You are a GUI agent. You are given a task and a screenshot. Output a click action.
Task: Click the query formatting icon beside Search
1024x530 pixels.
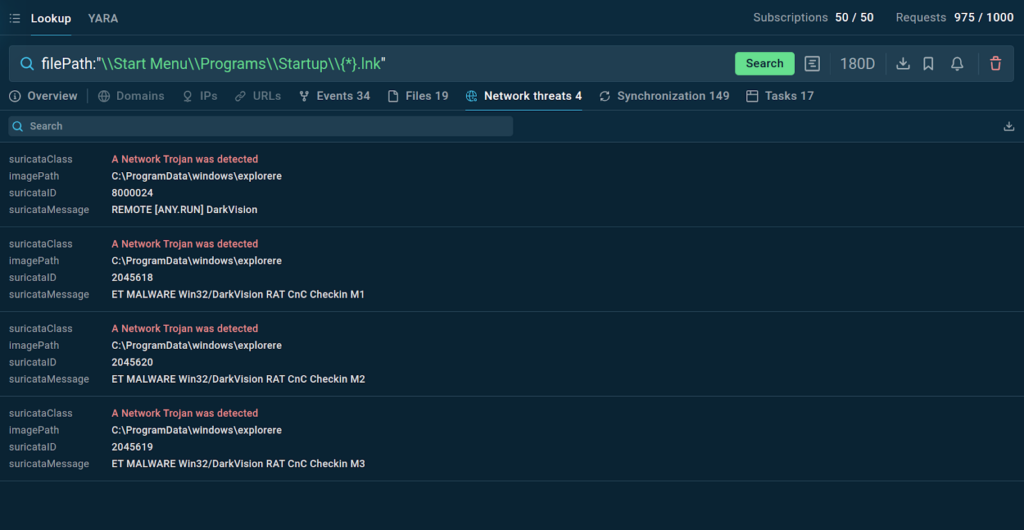pos(813,64)
